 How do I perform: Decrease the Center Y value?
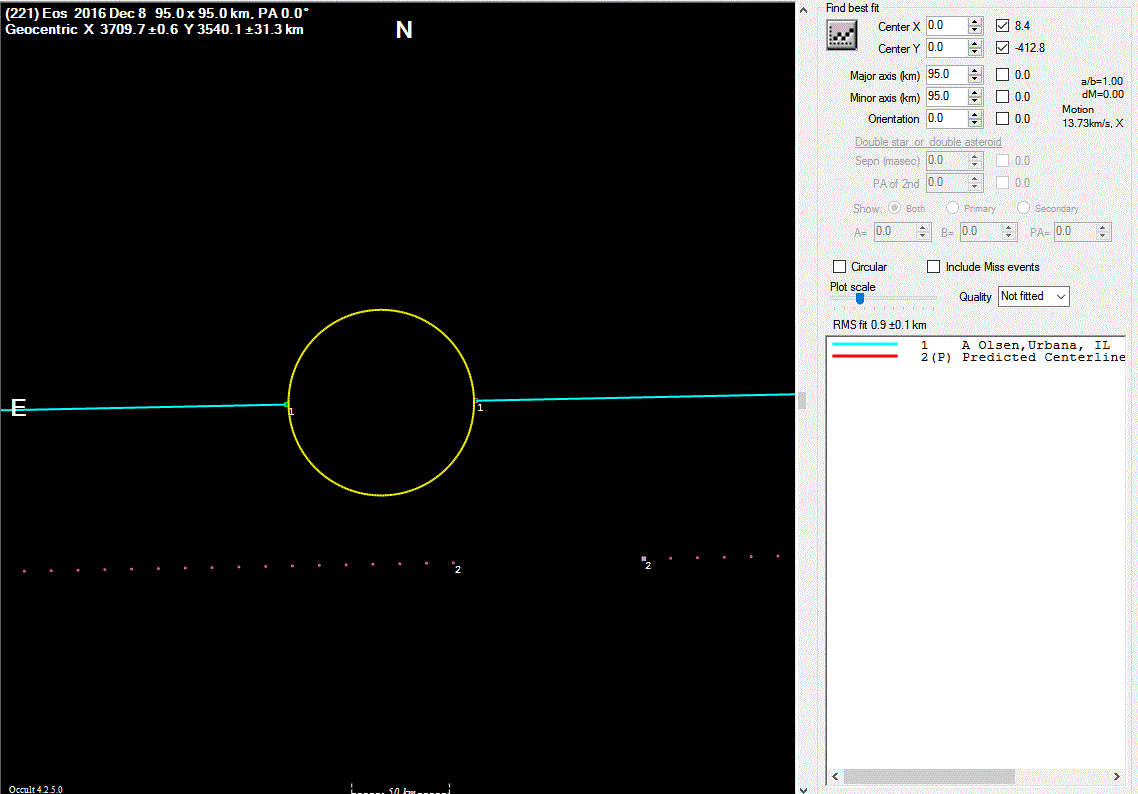(975, 52)
